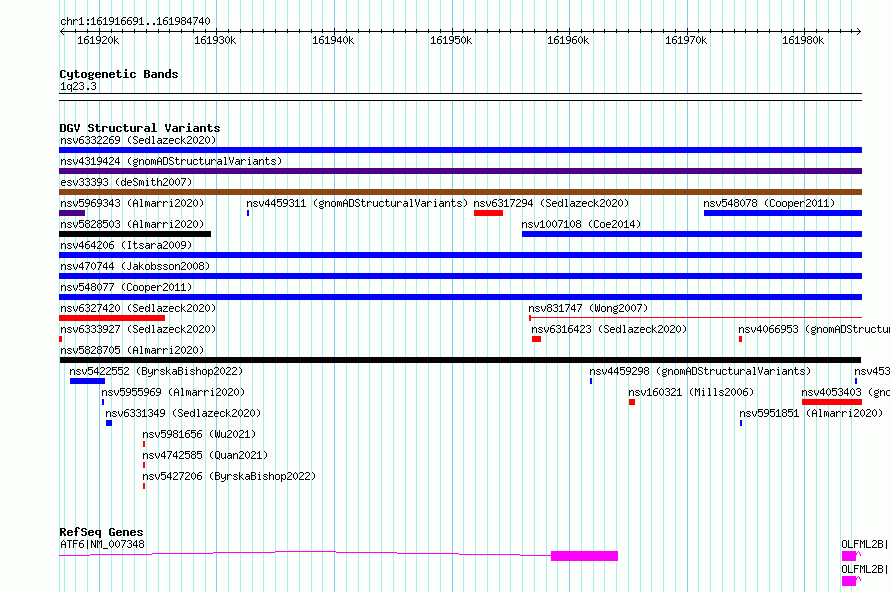Viewport: 890px width, 592px height.
Task: Select the black nsv5828705 variant bar
Action: coord(460,360)
